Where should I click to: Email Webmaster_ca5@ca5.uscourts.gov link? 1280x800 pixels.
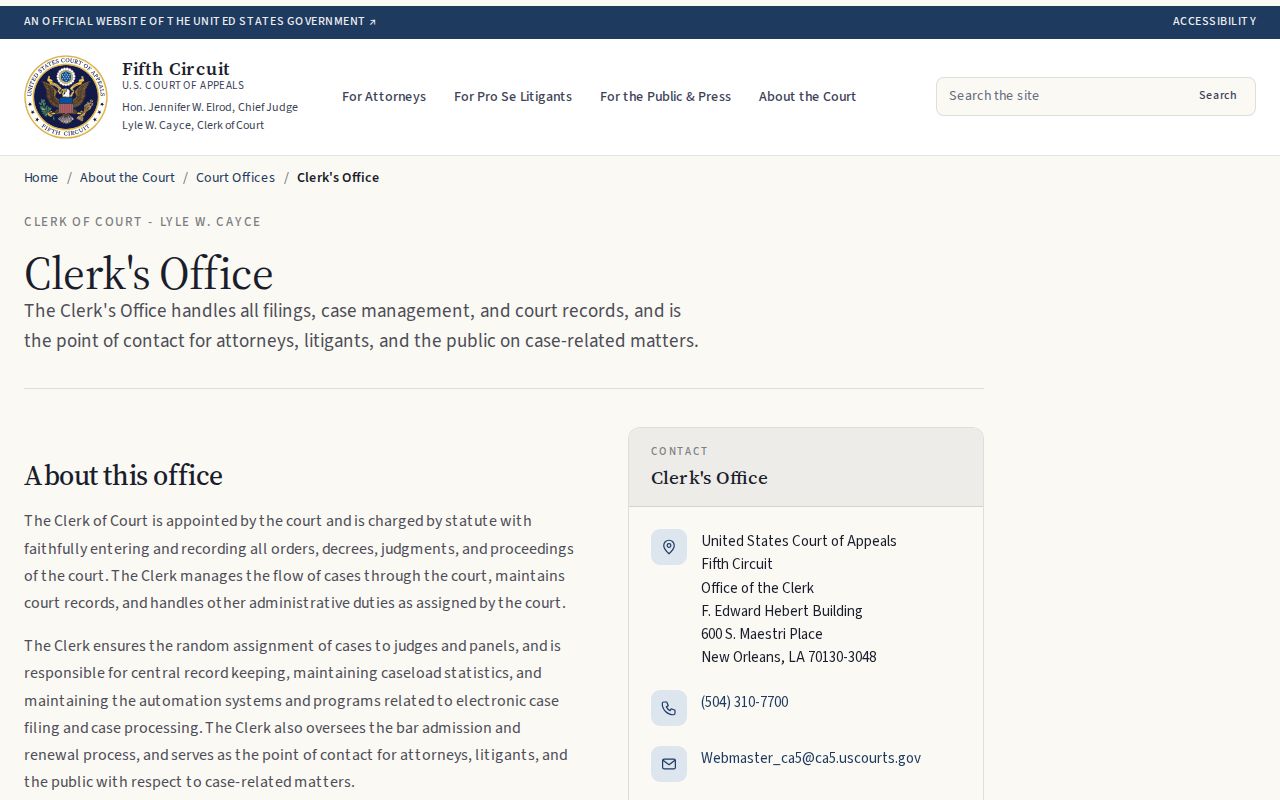click(x=811, y=758)
